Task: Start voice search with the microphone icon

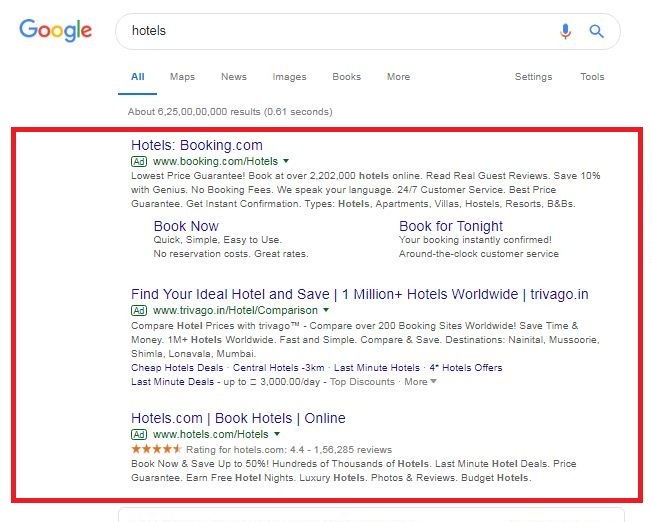Action: point(565,31)
